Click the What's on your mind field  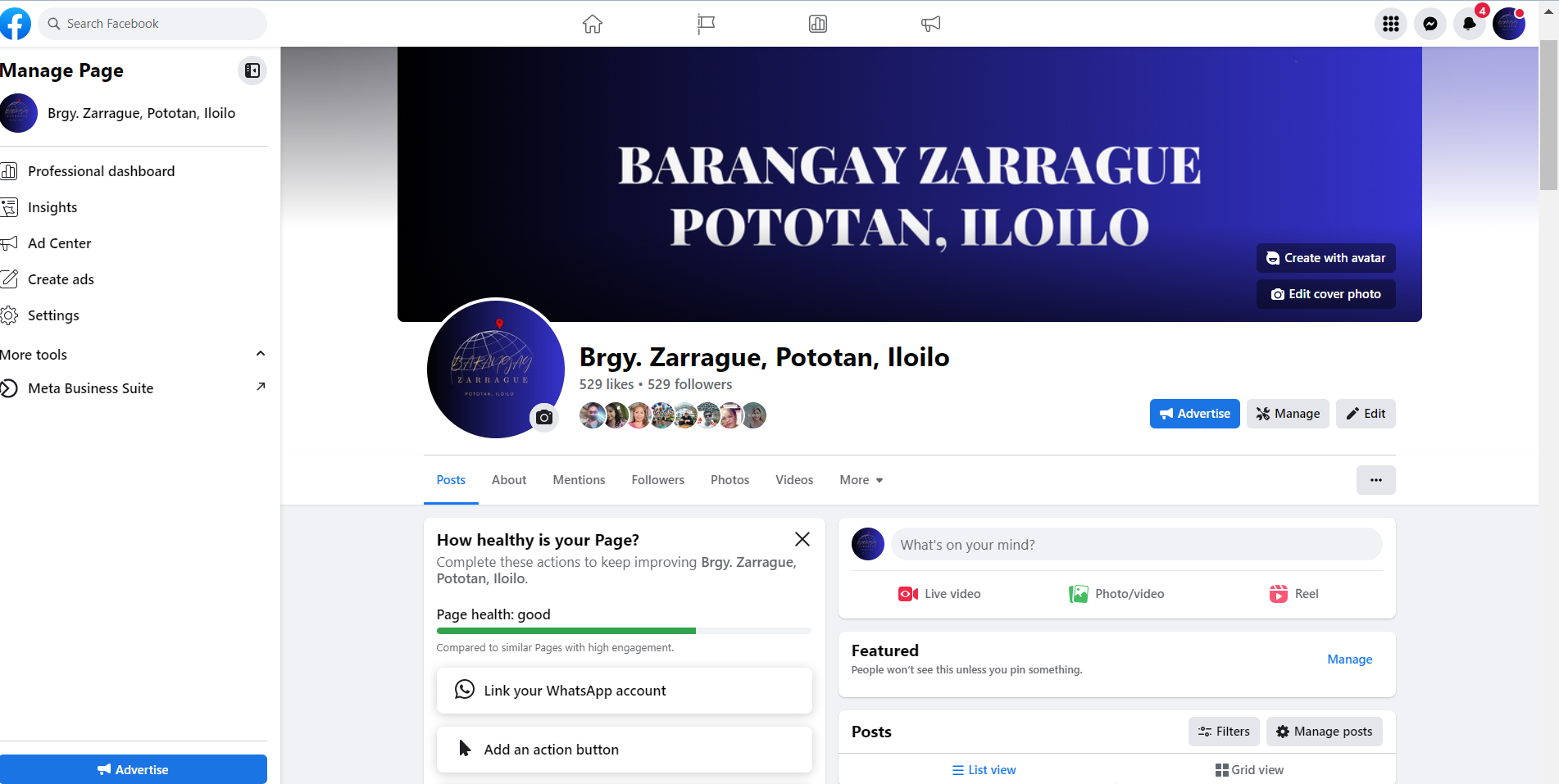pos(1137,545)
